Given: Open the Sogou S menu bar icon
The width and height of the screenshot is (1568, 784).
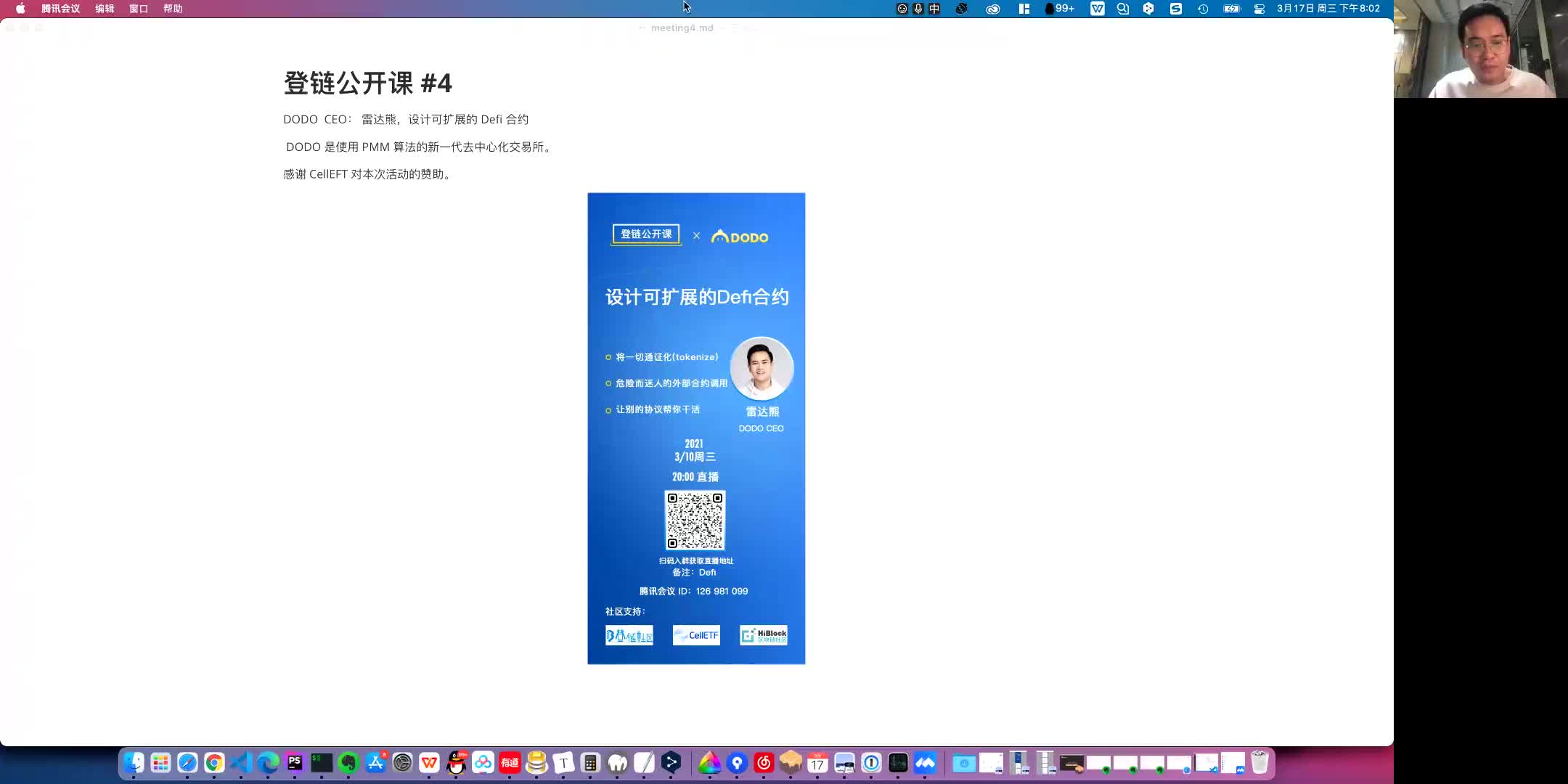Looking at the screenshot, I should click(x=1176, y=9).
